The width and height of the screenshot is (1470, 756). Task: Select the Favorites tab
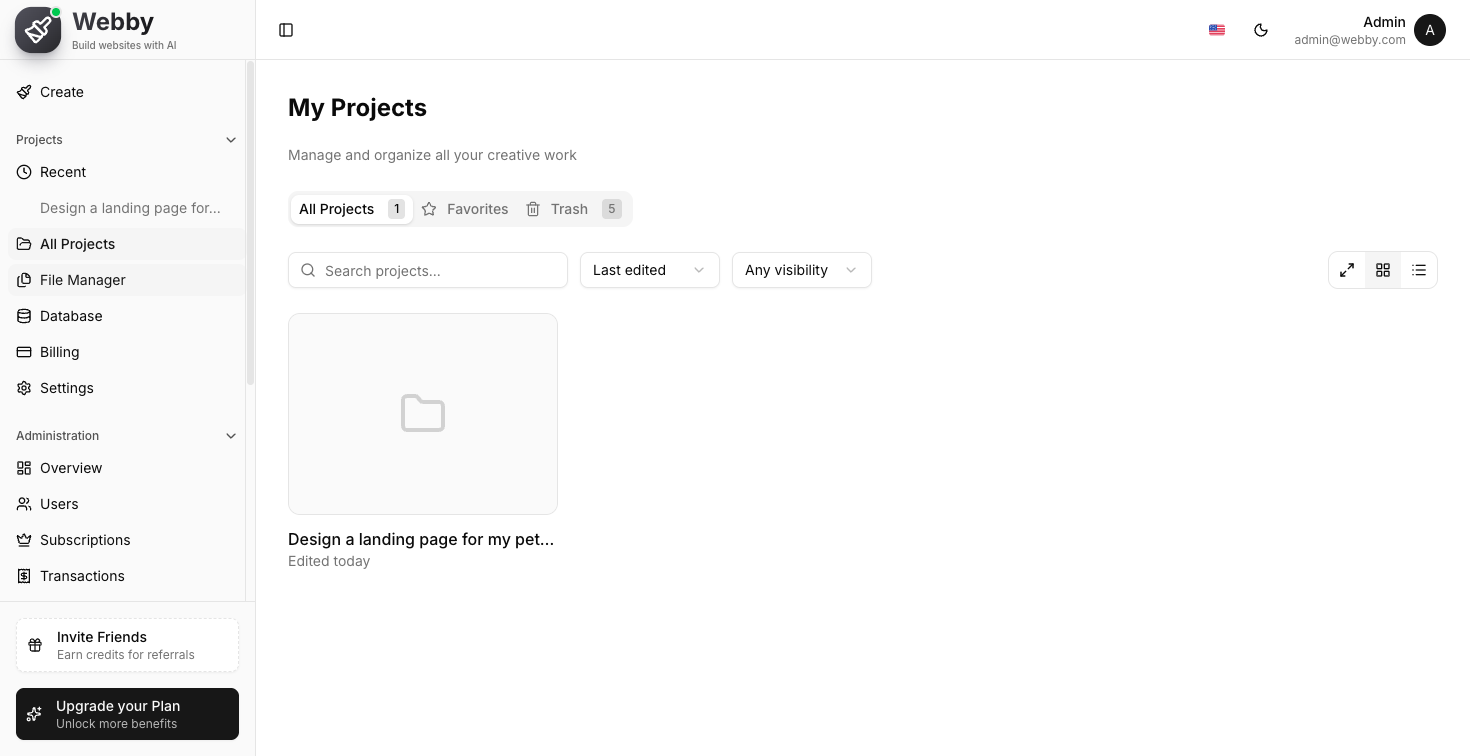(x=465, y=209)
